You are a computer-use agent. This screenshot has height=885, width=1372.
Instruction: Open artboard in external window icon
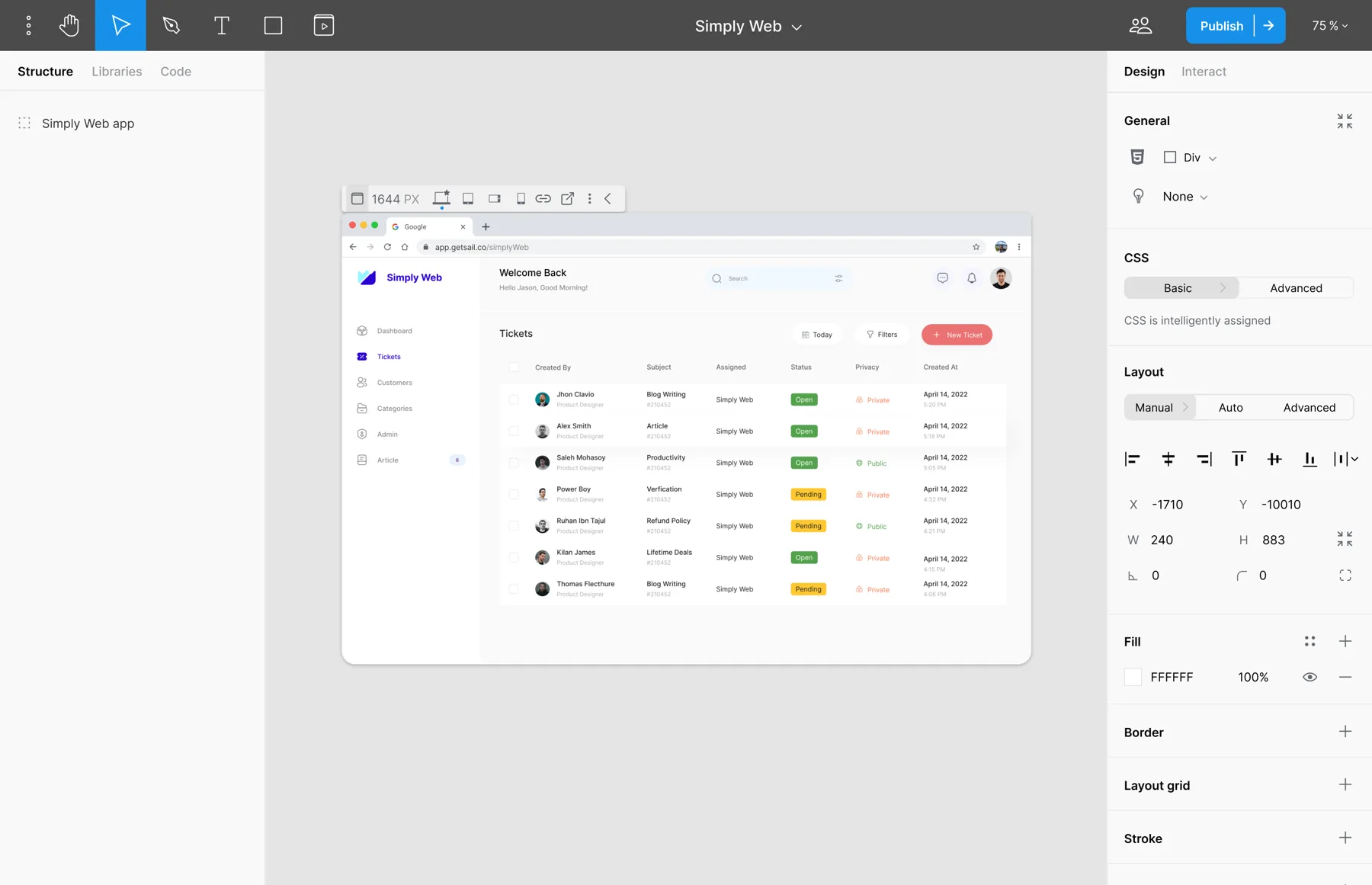pyautogui.click(x=567, y=199)
